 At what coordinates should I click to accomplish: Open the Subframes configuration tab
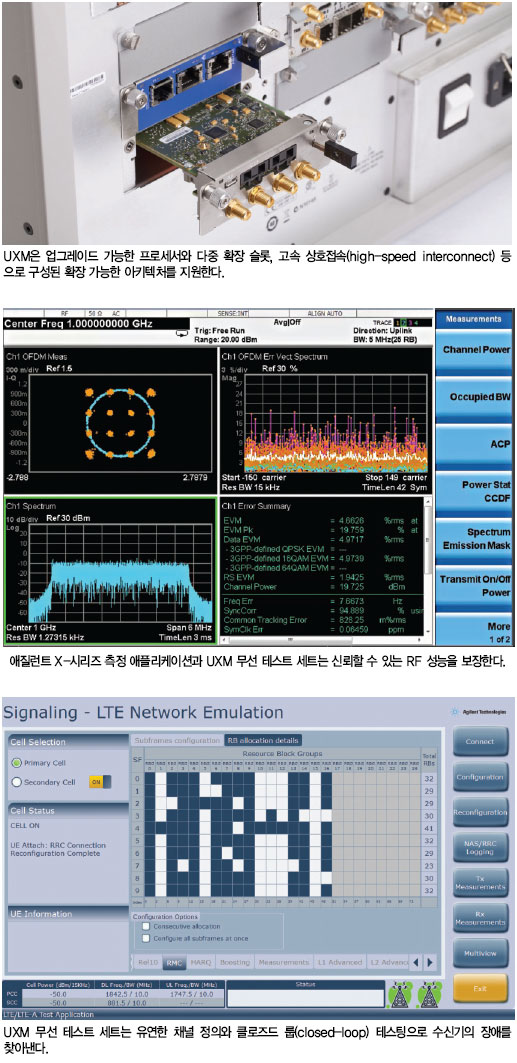[x=176, y=740]
